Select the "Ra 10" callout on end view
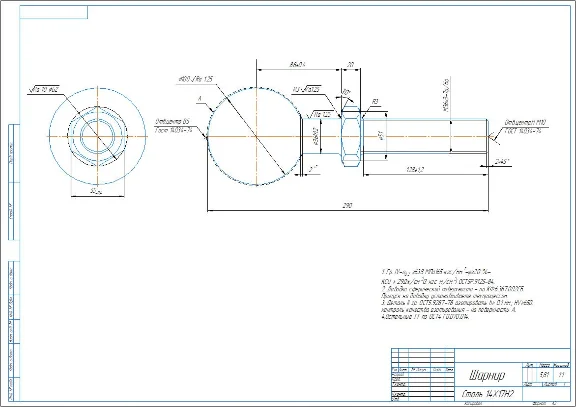Image resolution: width=576 pixels, height=407 pixels. [x=43, y=89]
